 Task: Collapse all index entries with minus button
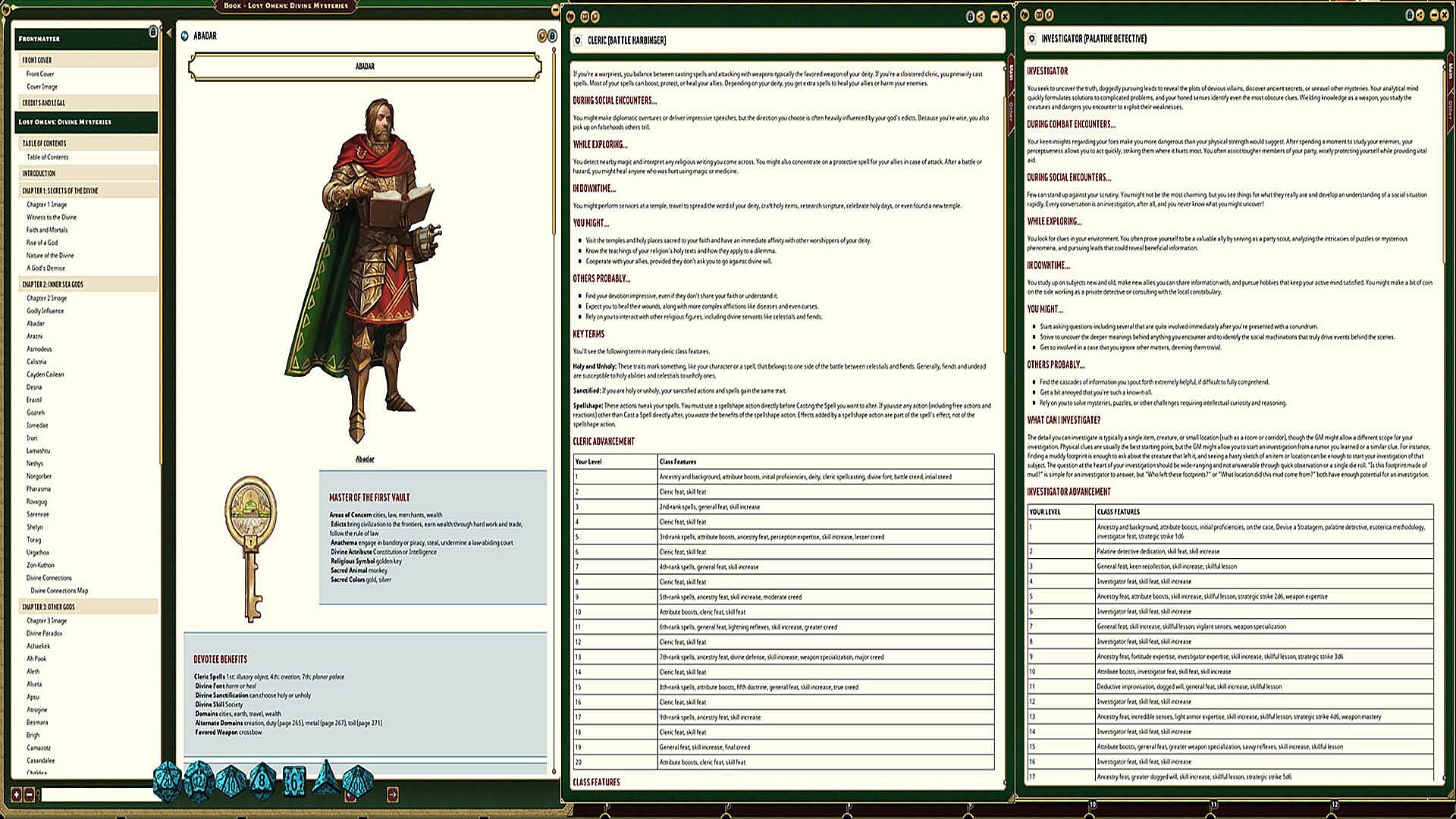click(x=29, y=794)
